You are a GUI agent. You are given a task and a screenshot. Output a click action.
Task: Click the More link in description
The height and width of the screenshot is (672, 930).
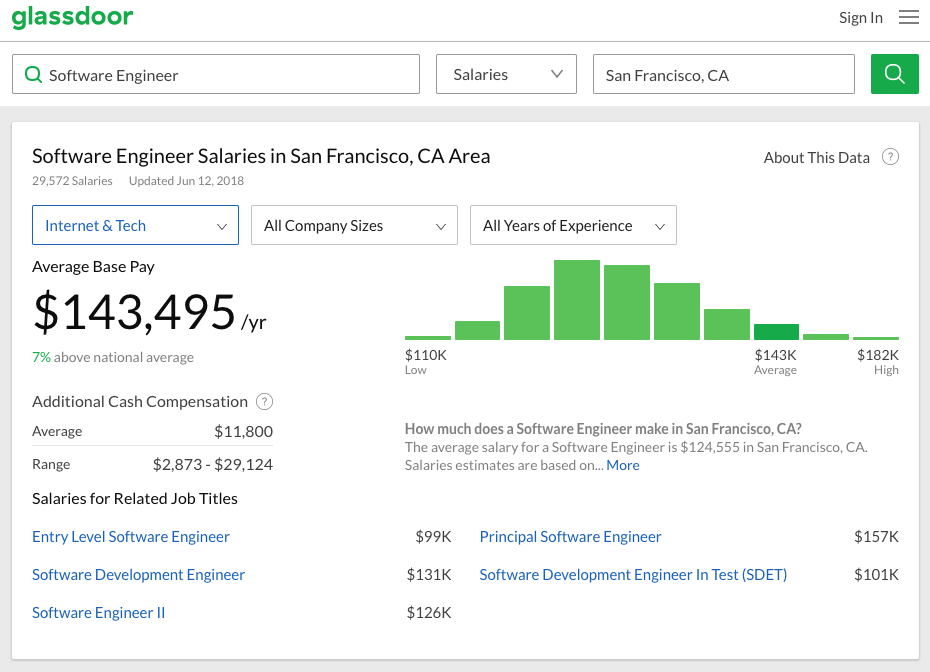[622, 465]
